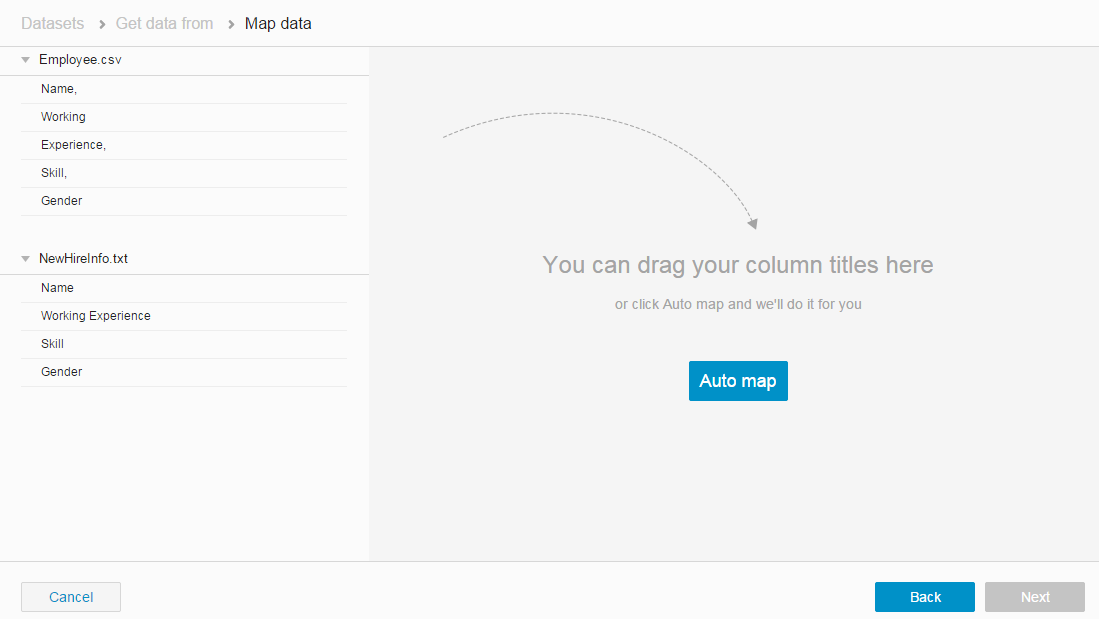Image resolution: width=1099 pixels, height=619 pixels.
Task: Select the Working column under Employee.csv
Action: tap(63, 117)
